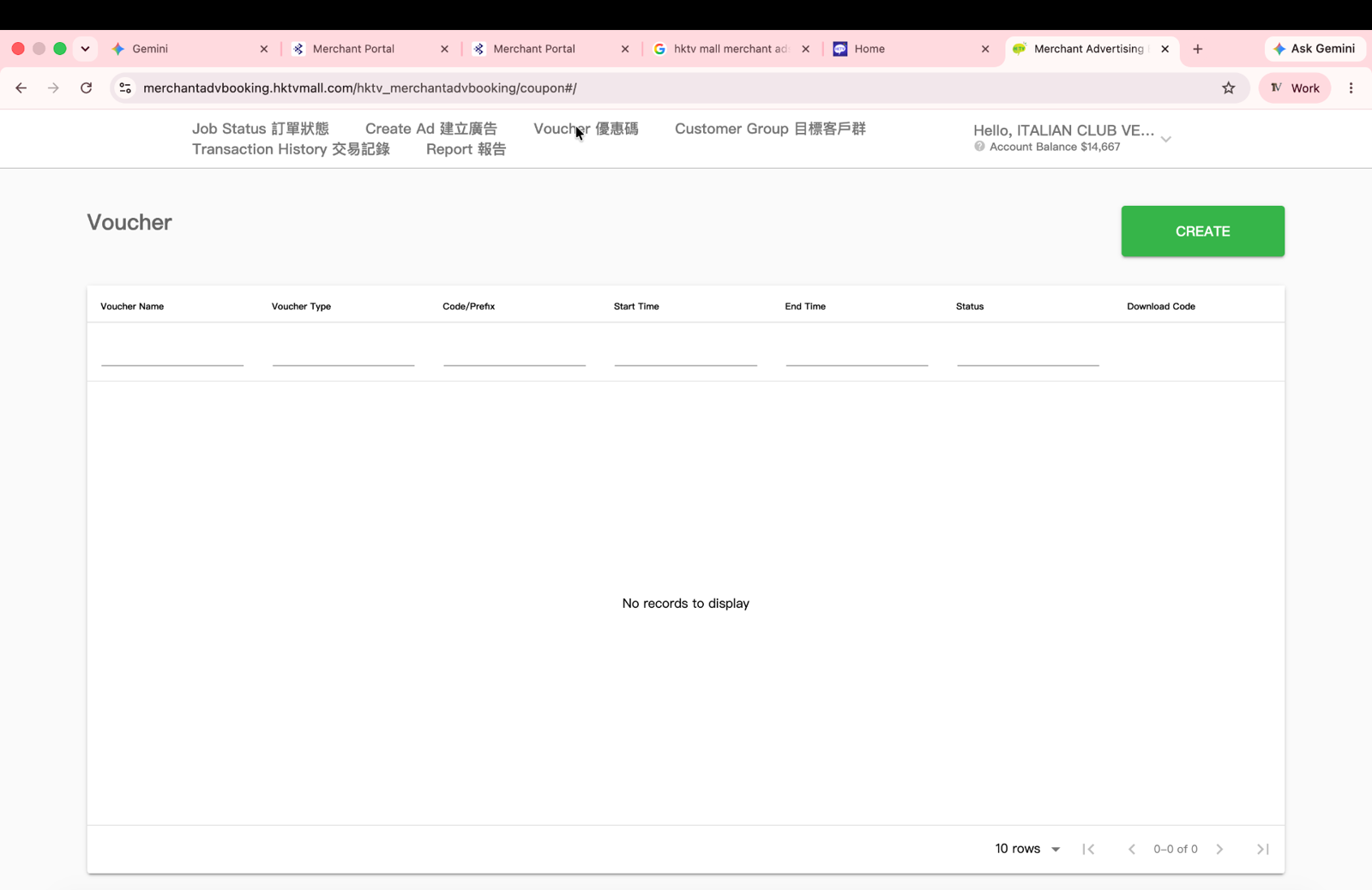Viewport: 1372px width, 890px height.
Task: Sort by Code/Prefix column header
Action: [x=468, y=306]
